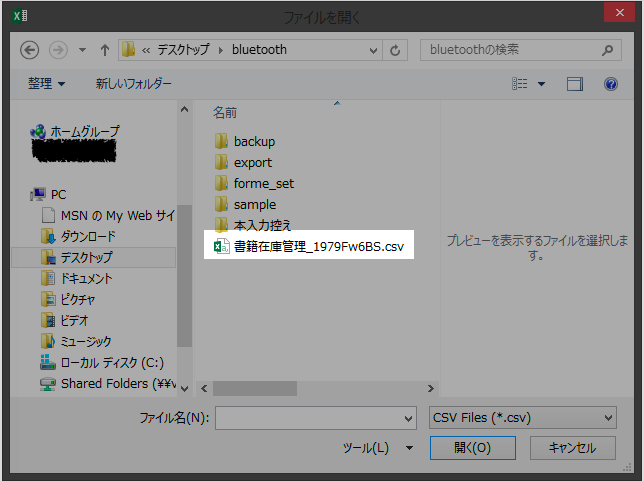
Task: Open the backup folder
Action: pos(254,141)
